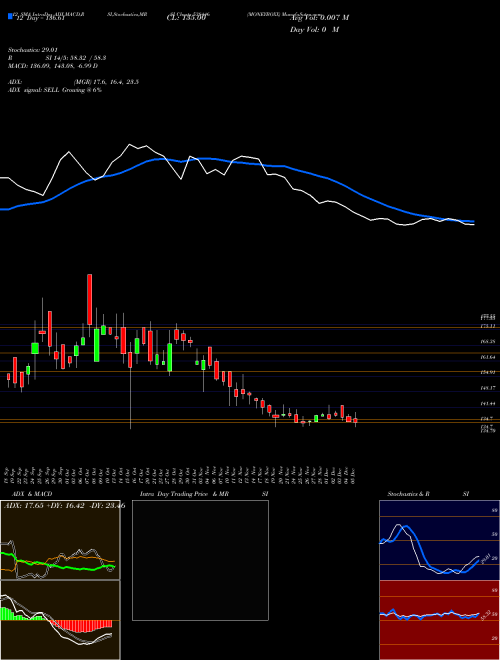Click the 'SI 14/3: 38.32 / 58.3' reading
Viewport: 500px width, 660px height.
[x=76, y=58]
